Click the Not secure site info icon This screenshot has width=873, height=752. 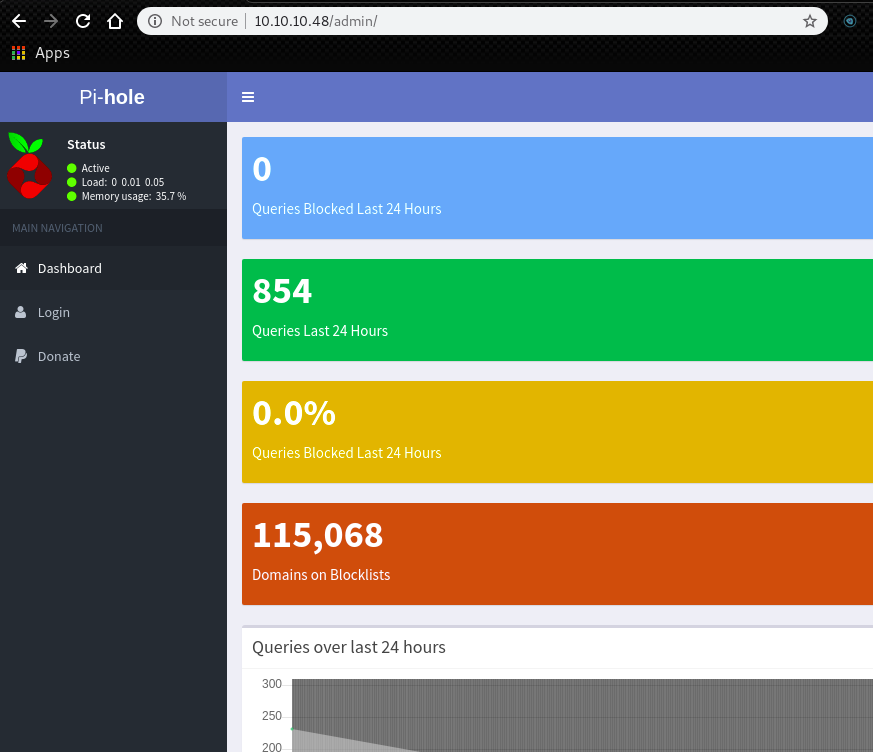click(155, 21)
